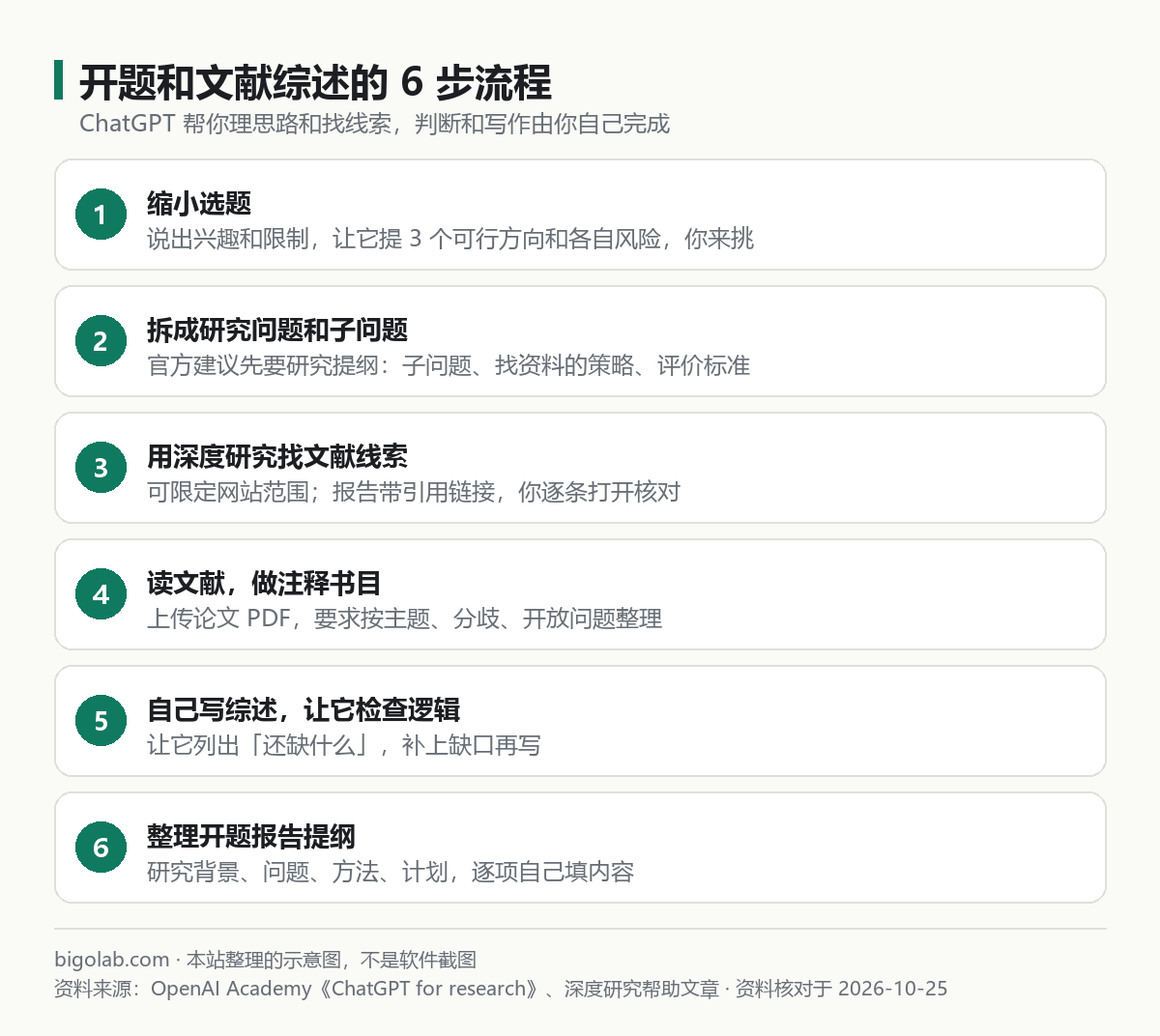Viewport: 1160px width, 1036px height.
Task: Click the line 研究背景、问题、方法、计划
Action: pos(391,872)
